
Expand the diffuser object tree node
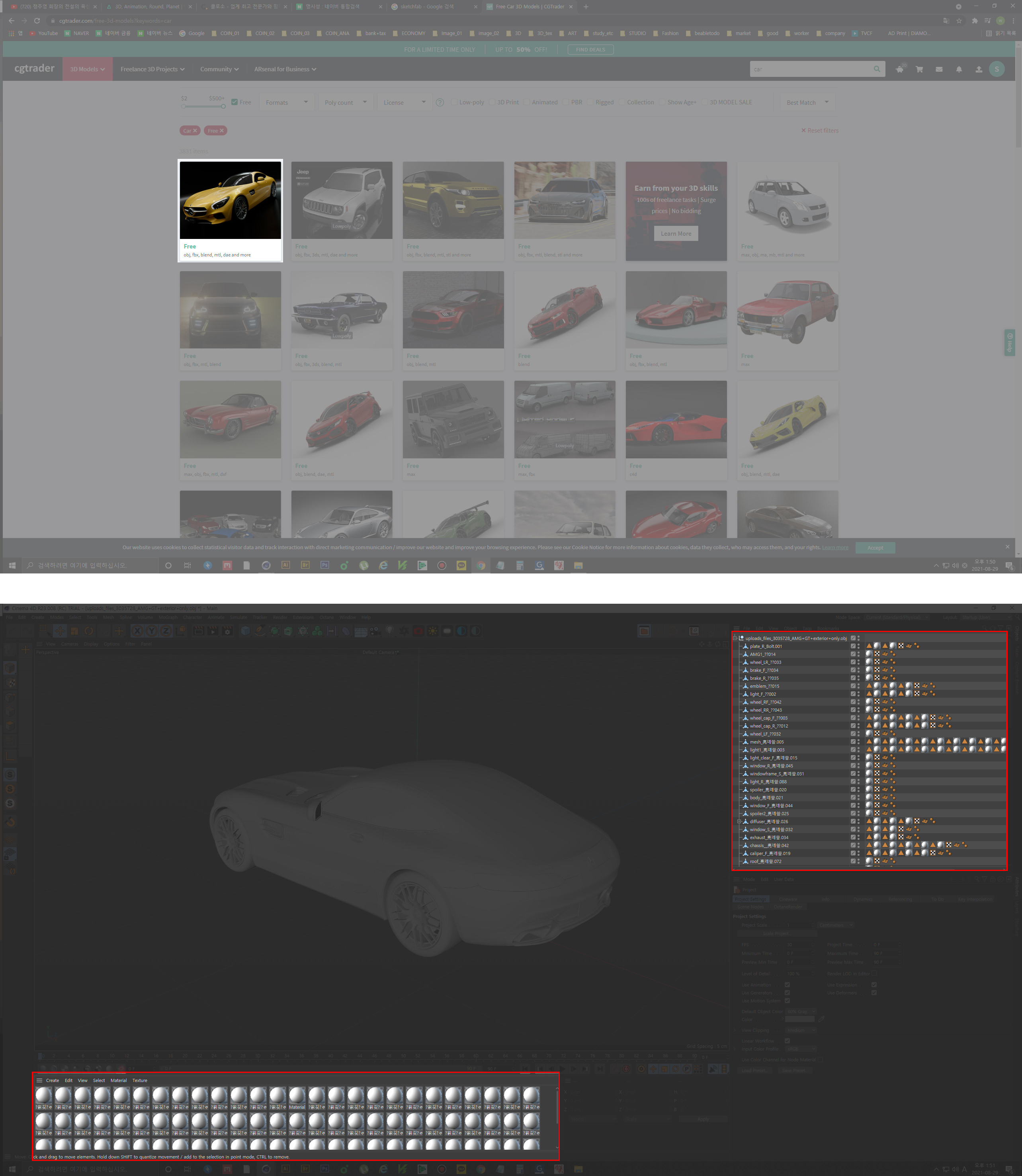click(x=739, y=822)
